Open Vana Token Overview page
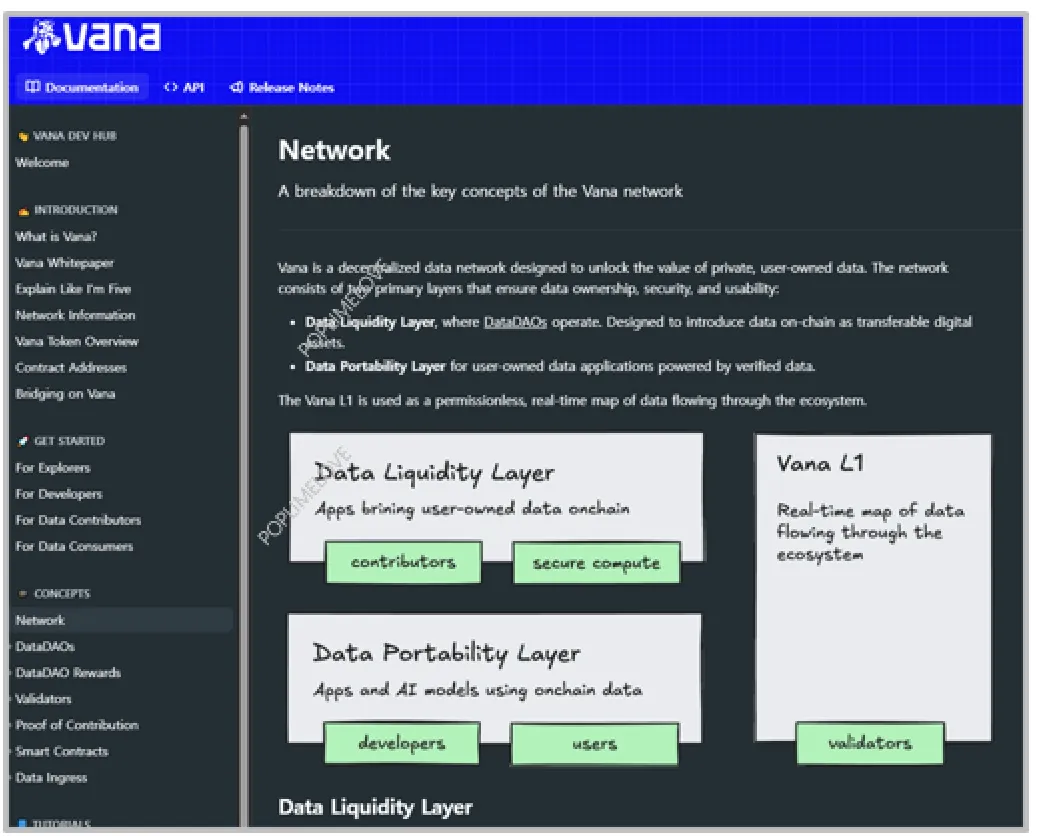This screenshot has height=836, width=1043. click(x=76, y=341)
